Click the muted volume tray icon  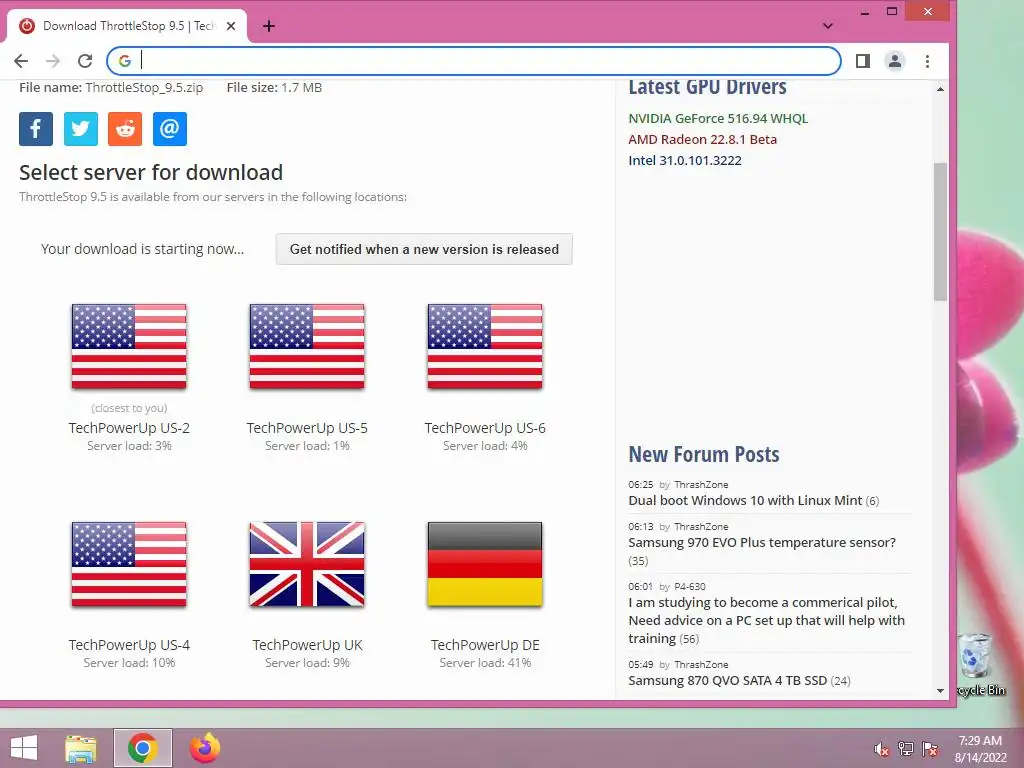click(882, 749)
